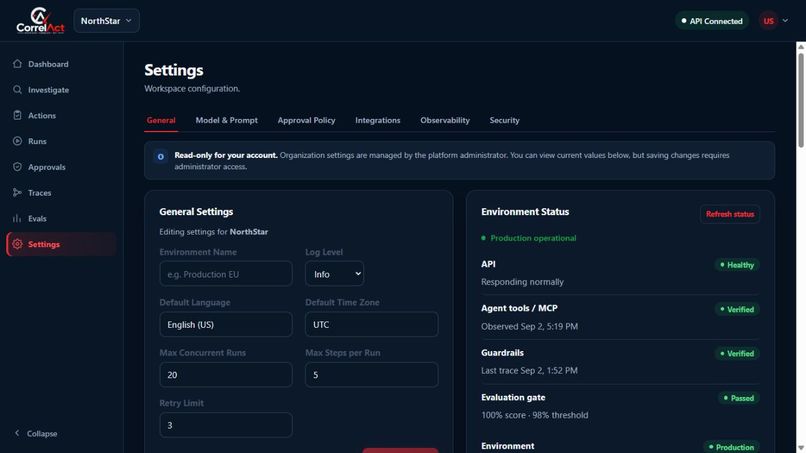Click the Settings gear icon
Image resolution: width=806 pixels, height=453 pixels.
(17, 244)
